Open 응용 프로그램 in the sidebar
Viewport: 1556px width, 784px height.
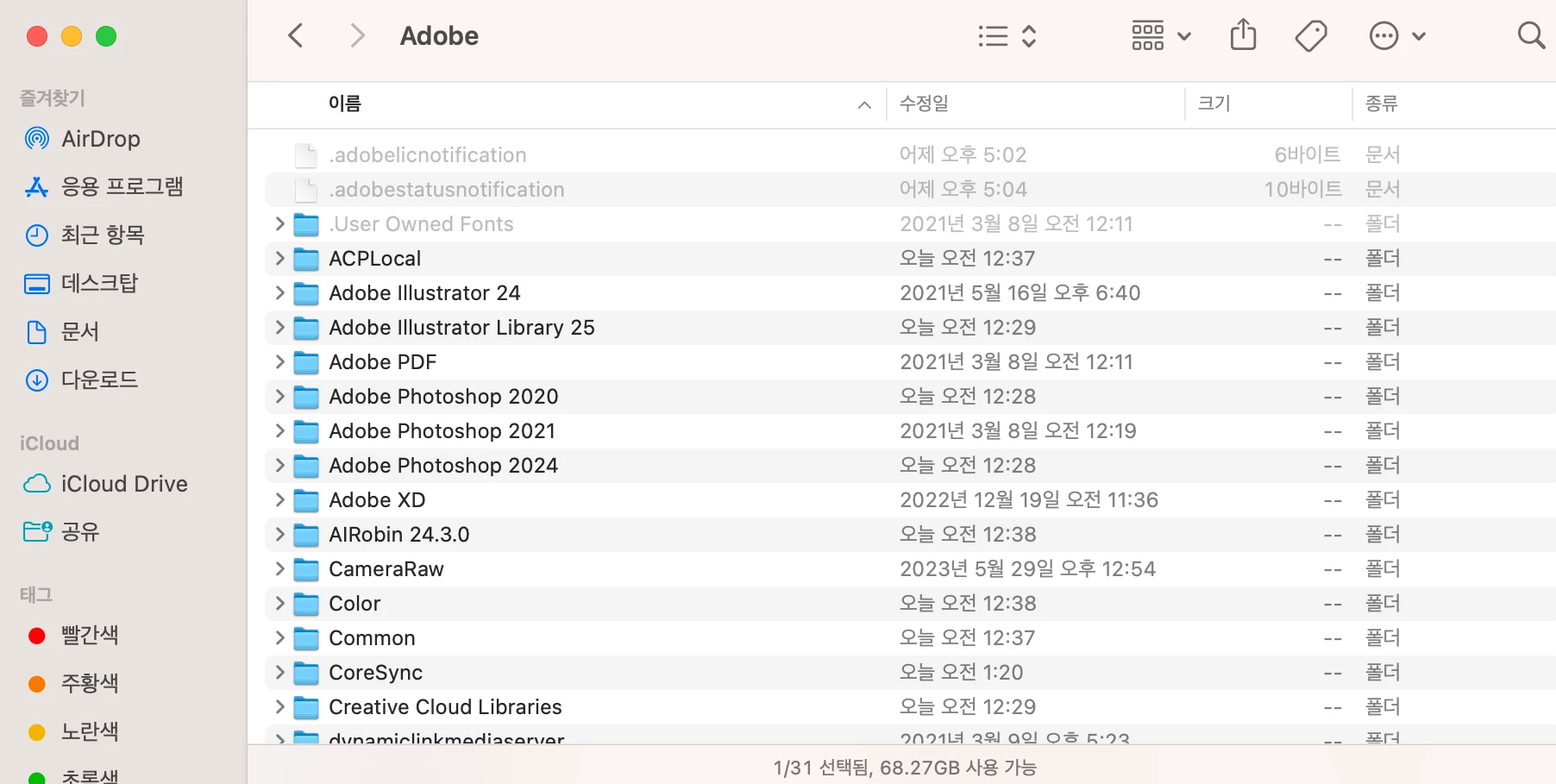(104, 187)
